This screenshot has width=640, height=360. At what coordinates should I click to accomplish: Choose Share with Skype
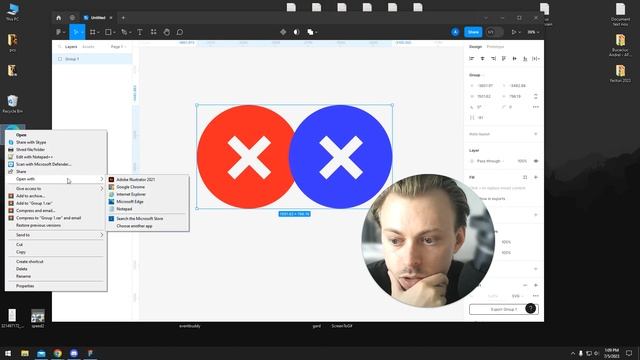(x=56, y=142)
